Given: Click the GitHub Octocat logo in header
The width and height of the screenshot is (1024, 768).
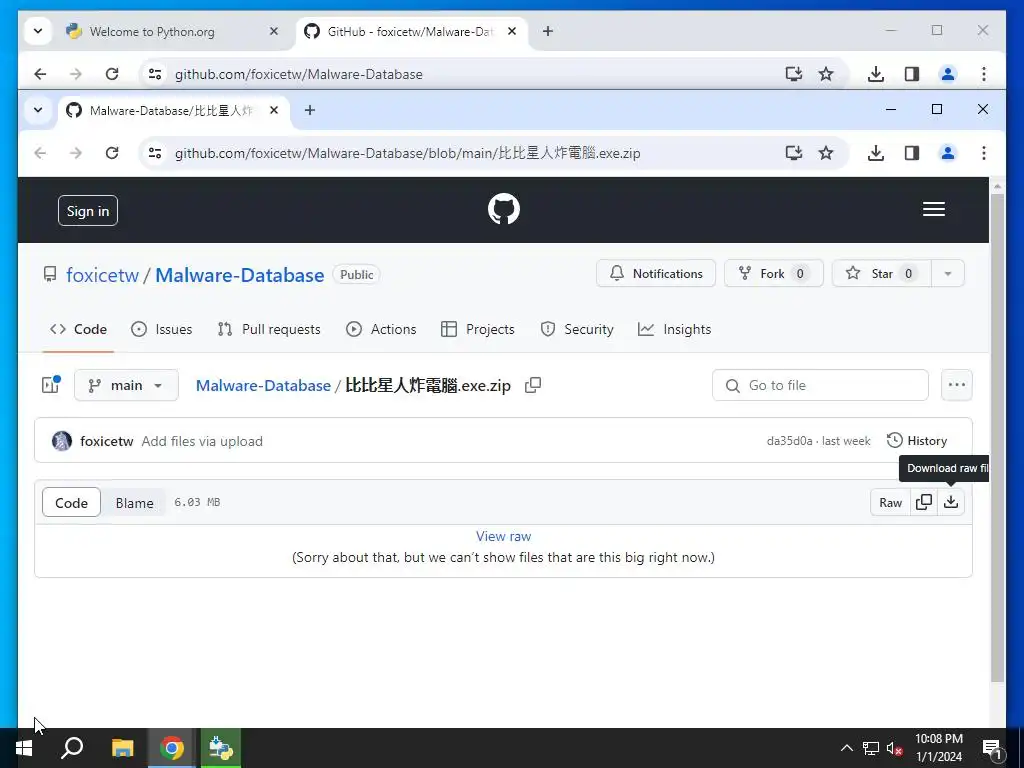Looking at the screenshot, I should click(x=504, y=210).
